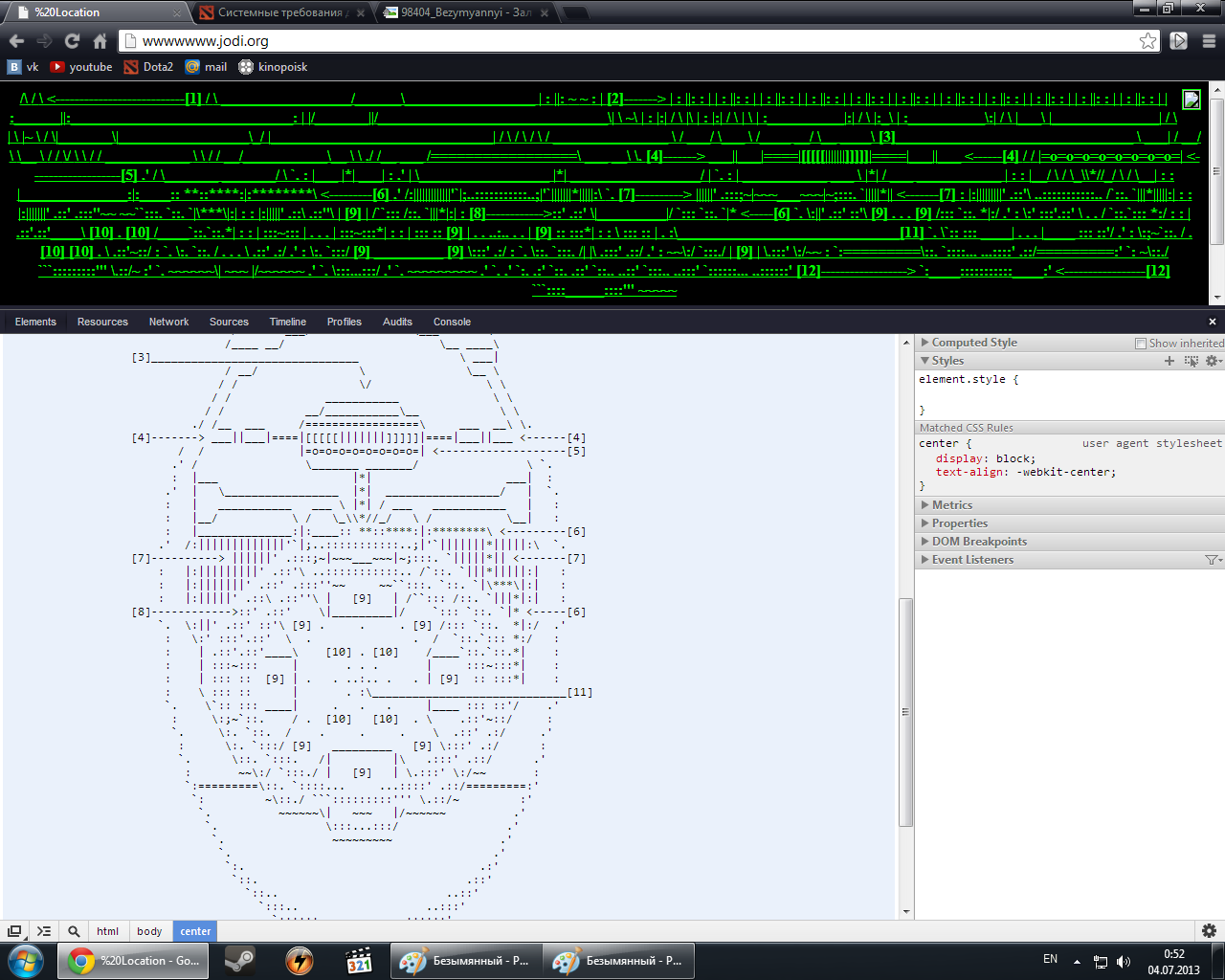The height and width of the screenshot is (980, 1225).
Task: Open the Console panel
Action: coord(452,322)
